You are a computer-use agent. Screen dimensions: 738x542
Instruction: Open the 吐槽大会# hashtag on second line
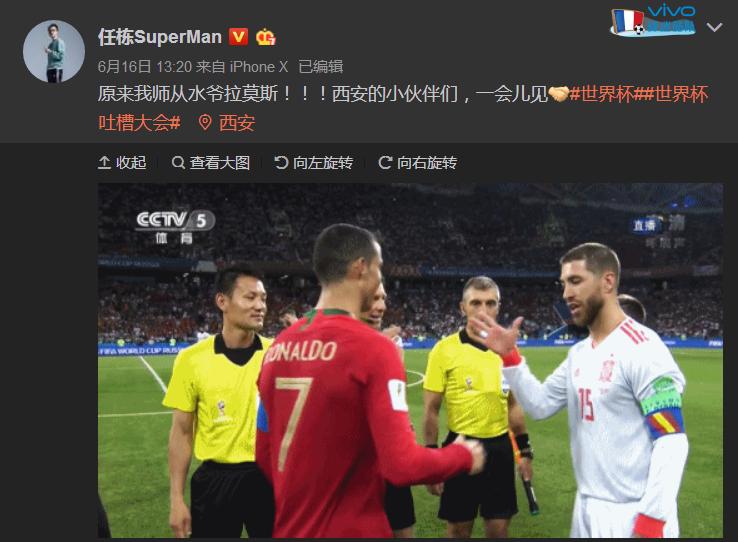[x=139, y=123]
